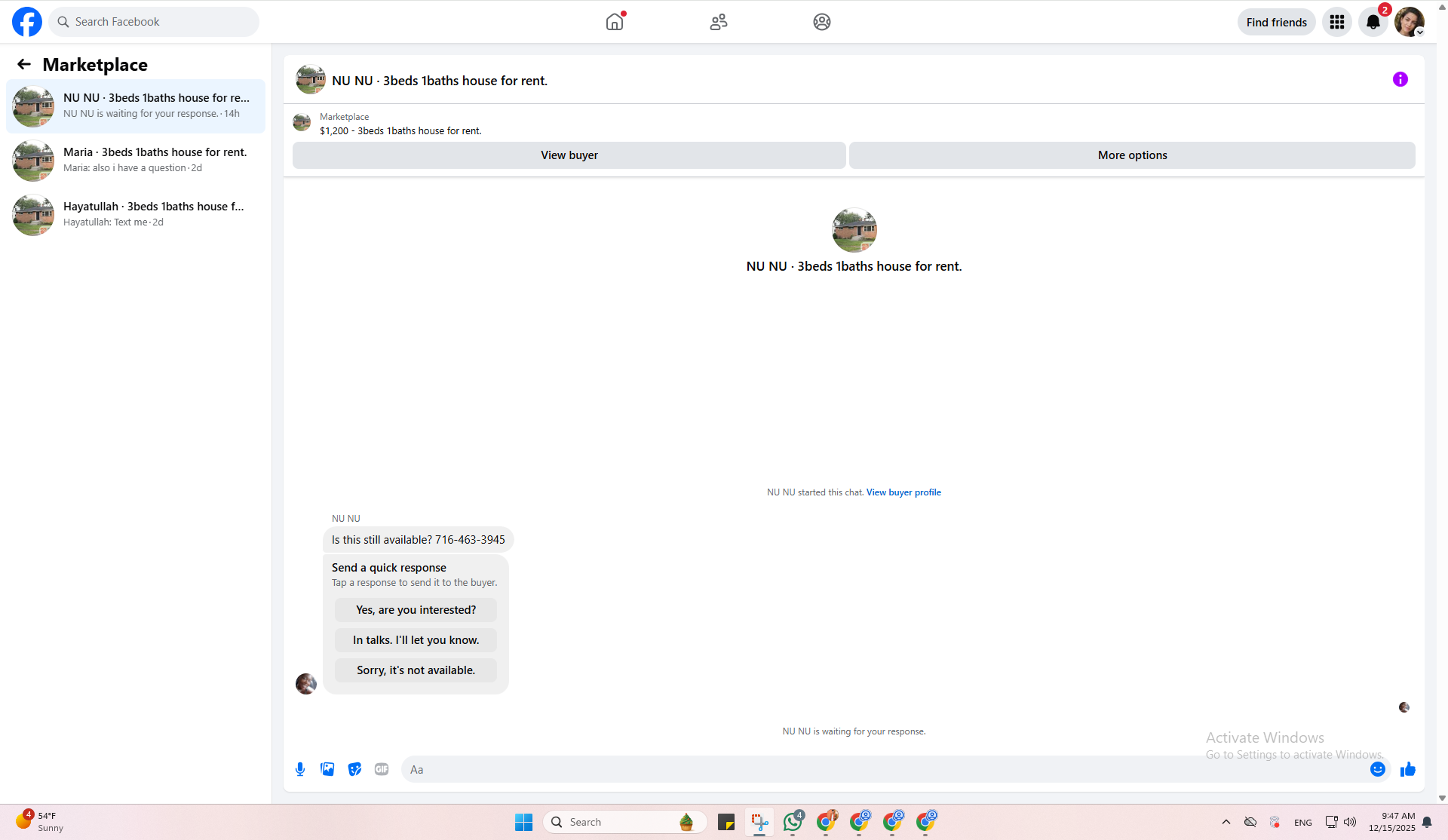Click the message 'Is this still available? 716-463-3945'
The image size is (1448, 840).
click(x=419, y=540)
